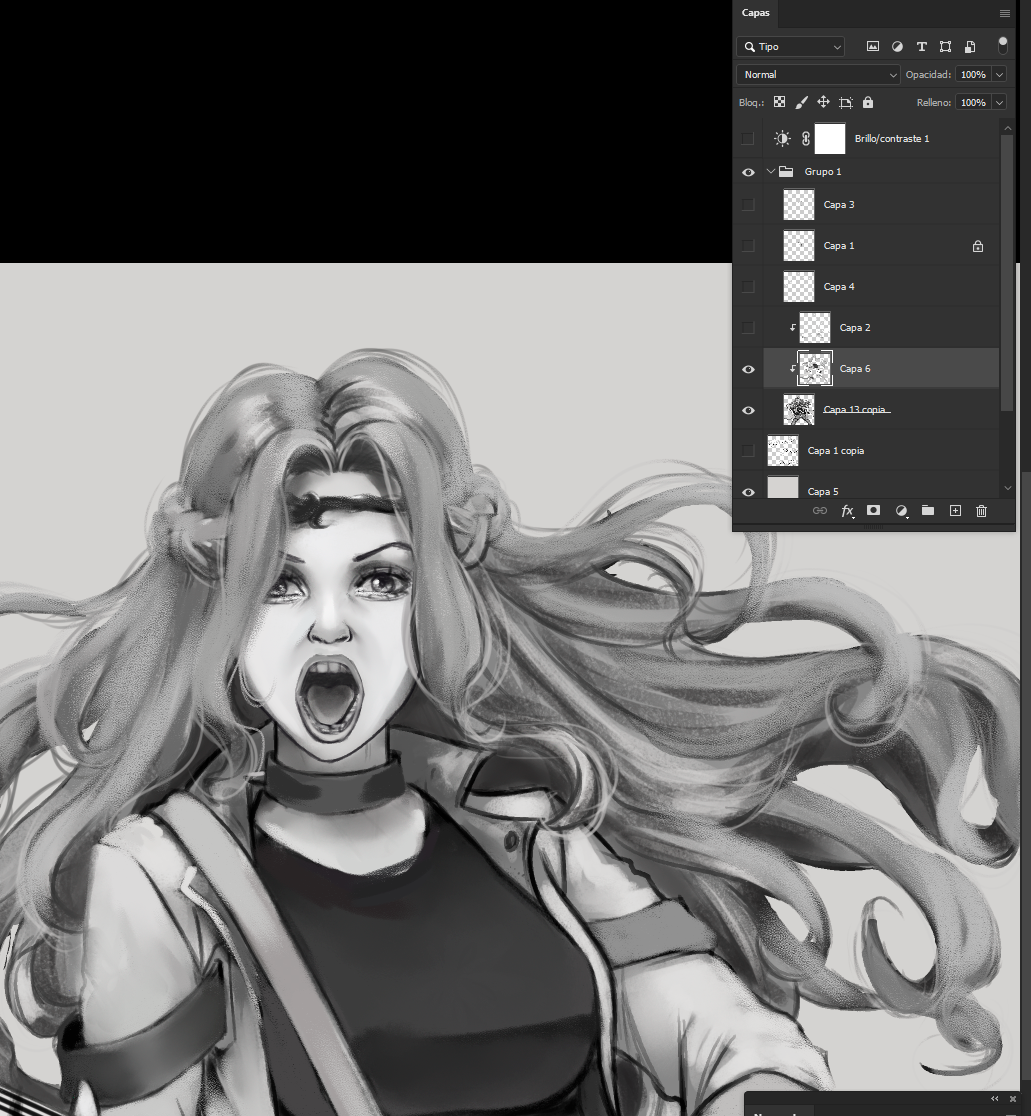Click Capa 3 layer thumbnail

pos(798,205)
